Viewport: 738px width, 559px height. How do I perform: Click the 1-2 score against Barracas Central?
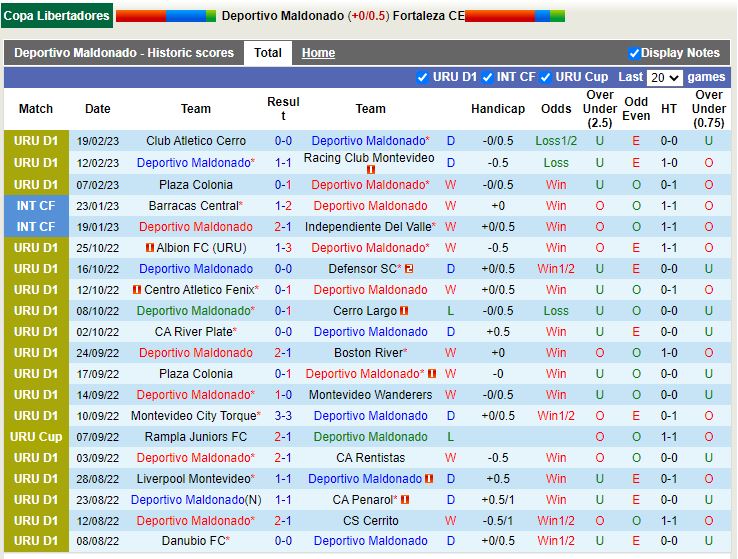[283, 206]
